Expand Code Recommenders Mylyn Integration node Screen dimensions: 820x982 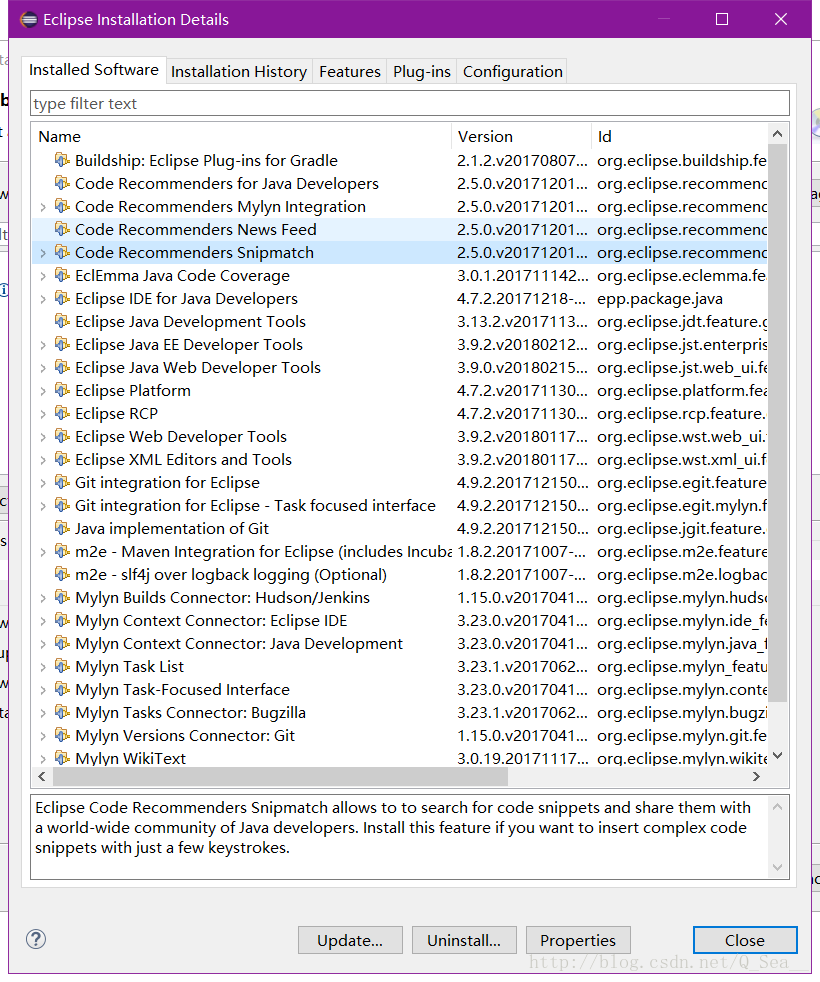pyautogui.click(x=43, y=207)
